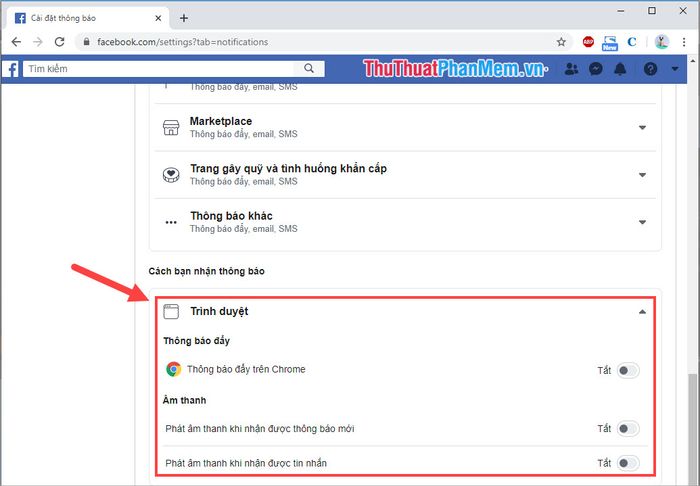The height and width of the screenshot is (486, 700).
Task: Click the Marketplace heading
Action: pyautogui.click(x=221, y=121)
